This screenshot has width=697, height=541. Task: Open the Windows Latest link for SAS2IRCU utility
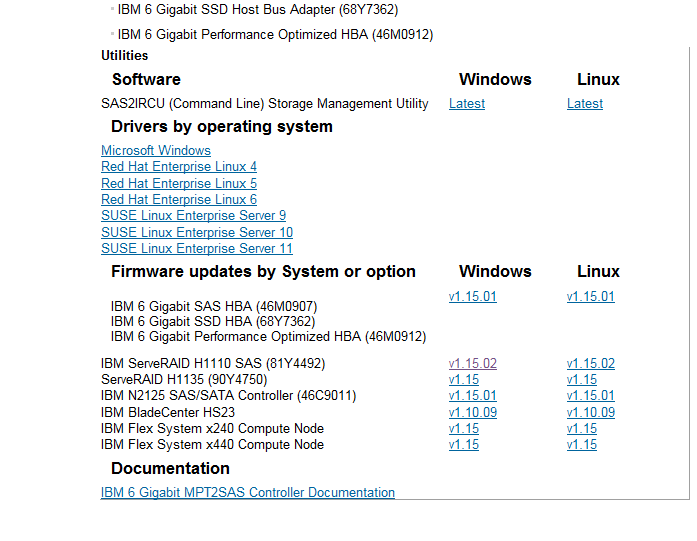click(467, 104)
